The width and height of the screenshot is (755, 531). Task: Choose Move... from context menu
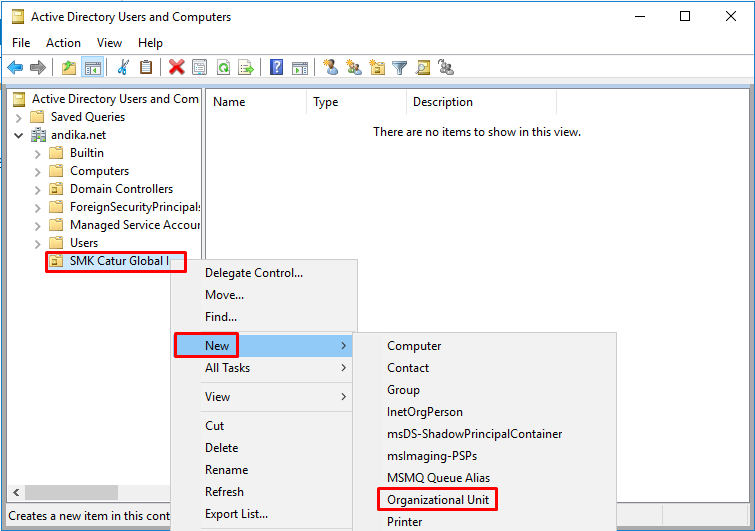(x=263, y=295)
